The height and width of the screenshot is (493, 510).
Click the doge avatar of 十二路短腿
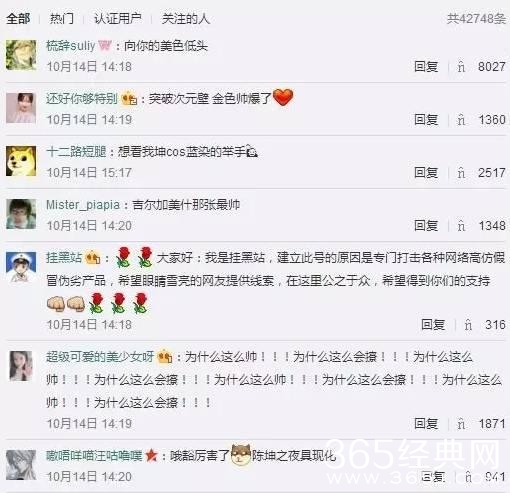(x=21, y=161)
